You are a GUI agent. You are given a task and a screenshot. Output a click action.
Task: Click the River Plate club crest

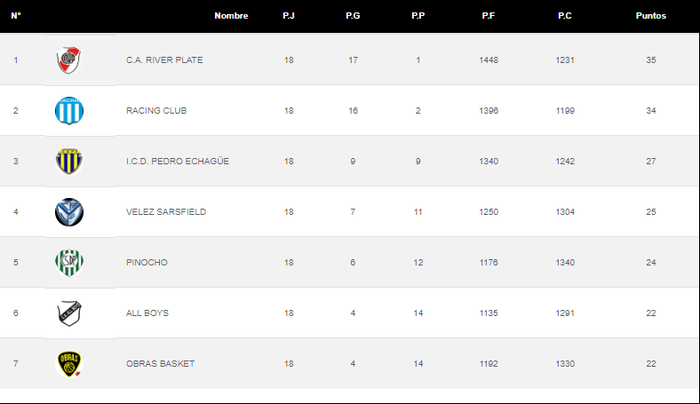tap(69, 60)
